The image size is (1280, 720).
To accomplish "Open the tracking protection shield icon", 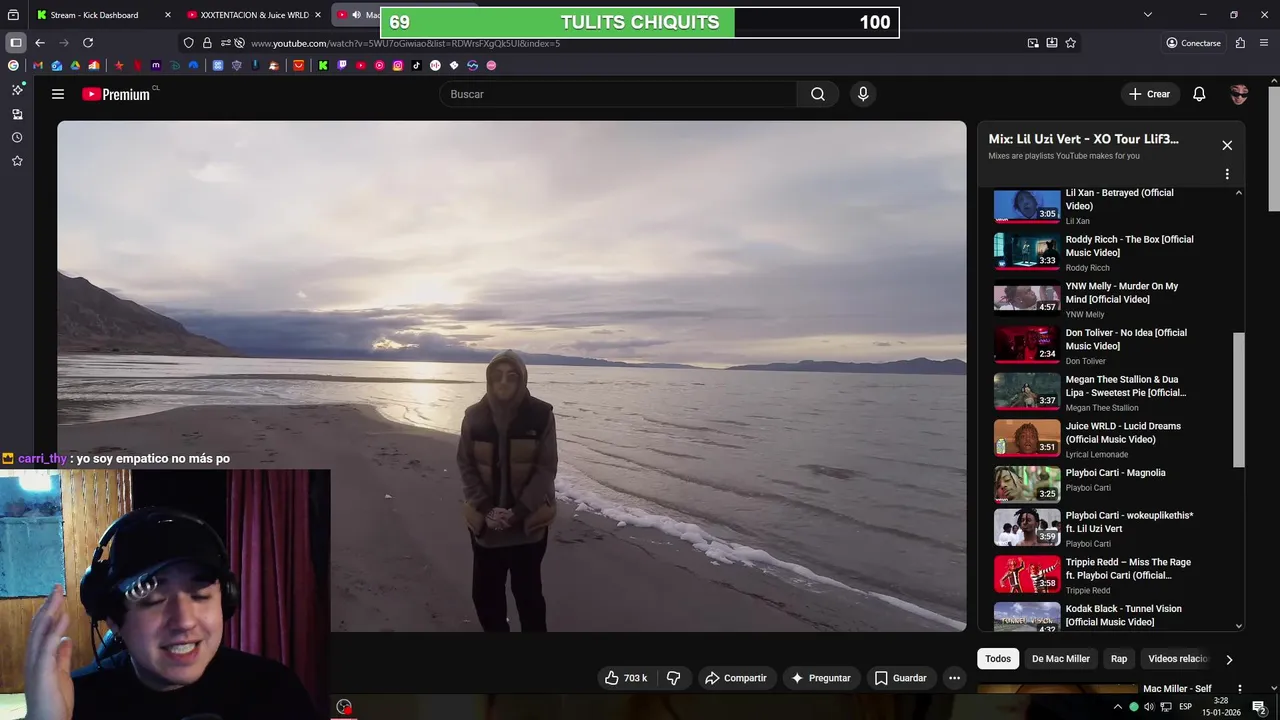I will point(188,43).
